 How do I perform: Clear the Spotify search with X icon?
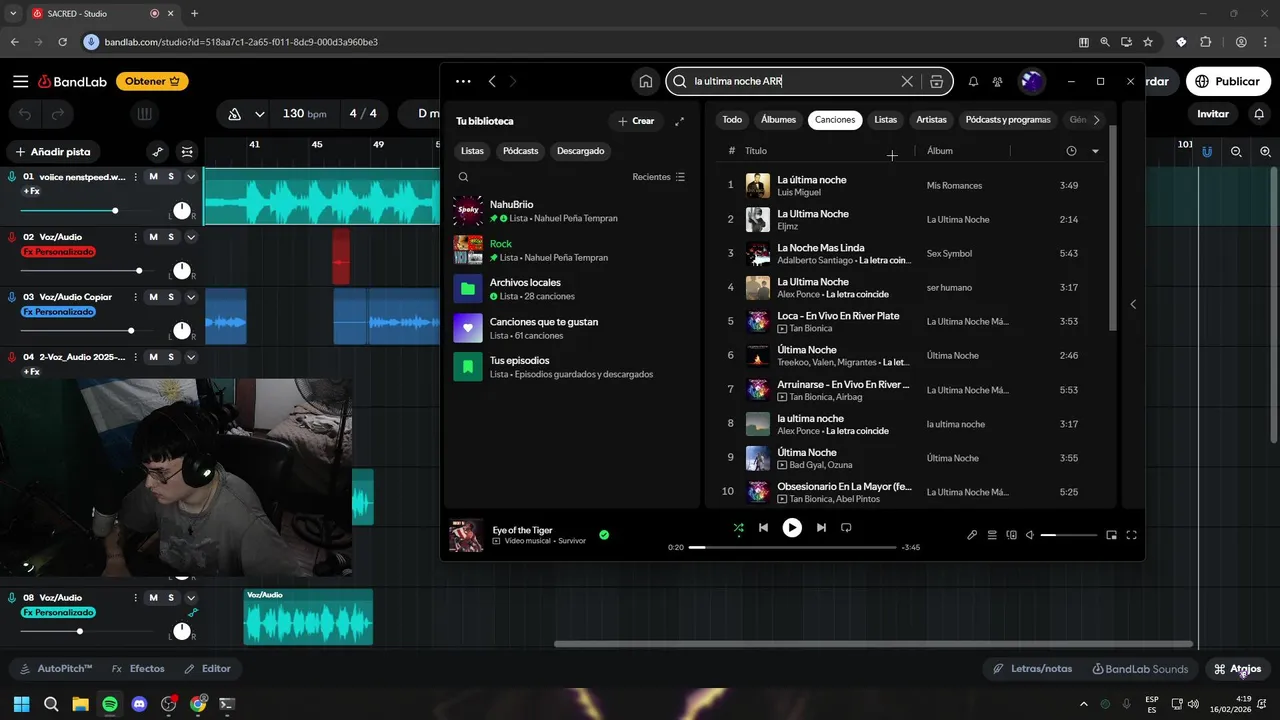point(907,82)
